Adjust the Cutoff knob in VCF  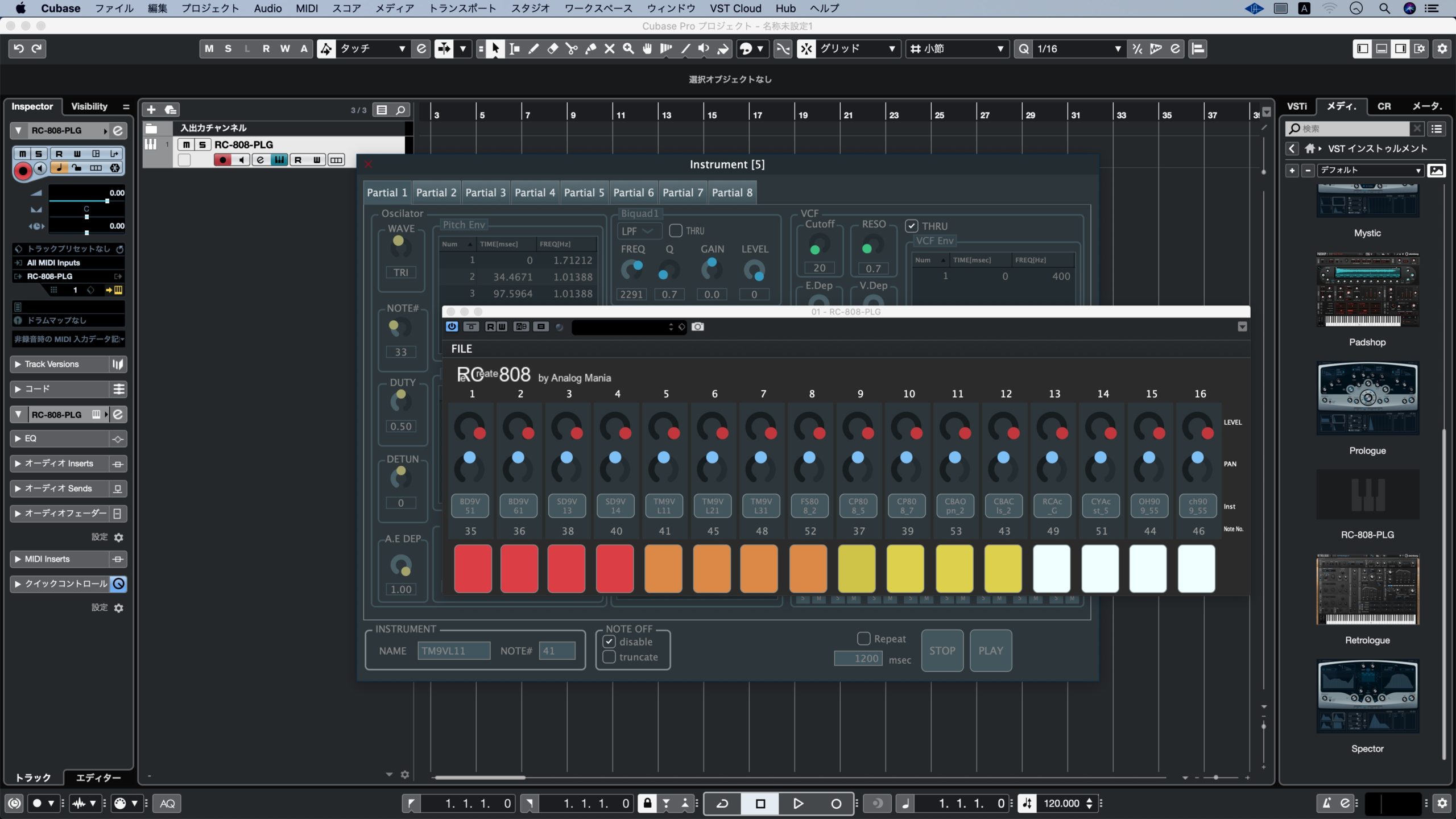coord(819,246)
